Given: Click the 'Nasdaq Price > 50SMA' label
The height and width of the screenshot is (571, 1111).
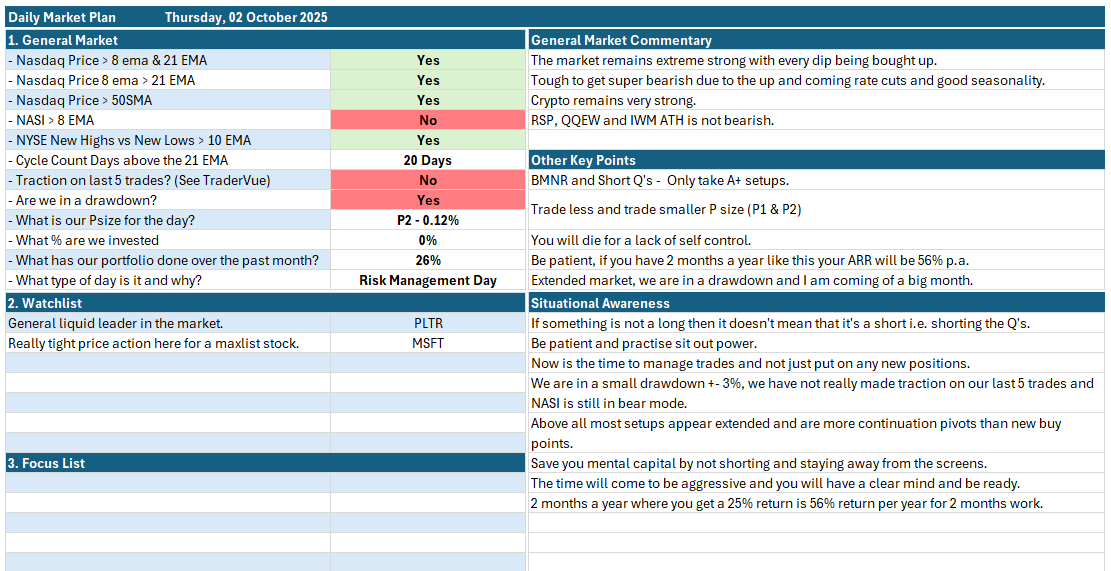Looking at the screenshot, I should [168, 100].
